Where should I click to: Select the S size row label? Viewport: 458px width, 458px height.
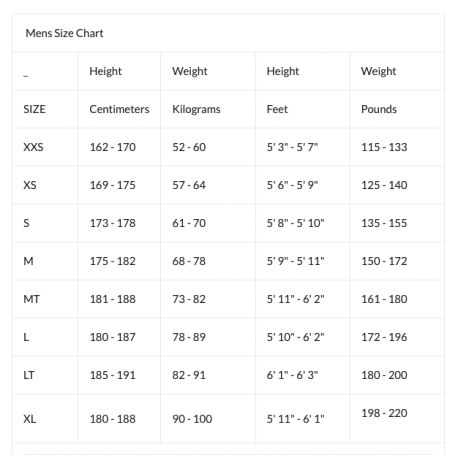26,223
